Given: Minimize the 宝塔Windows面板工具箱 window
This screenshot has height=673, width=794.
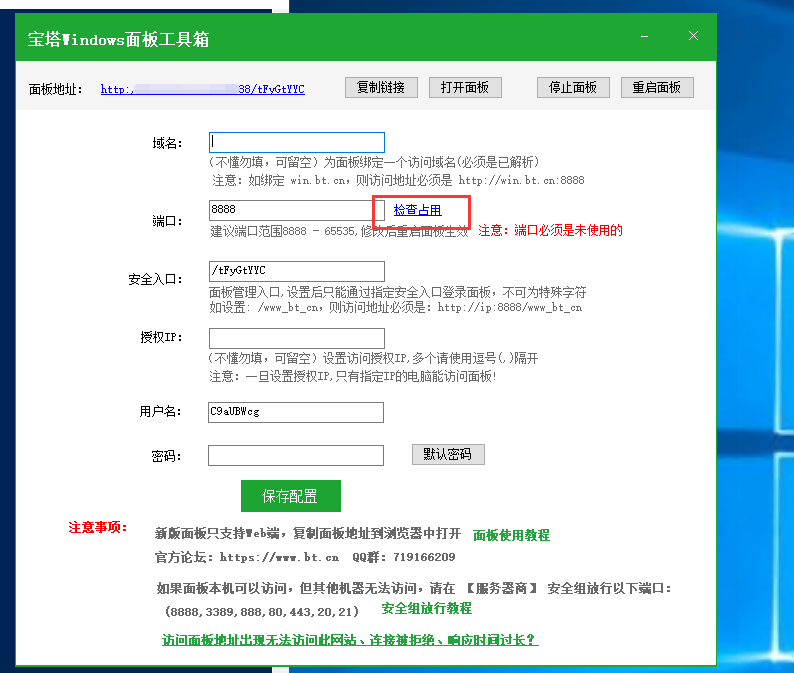Looking at the screenshot, I should pyautogui.click(x=645, y=36).
